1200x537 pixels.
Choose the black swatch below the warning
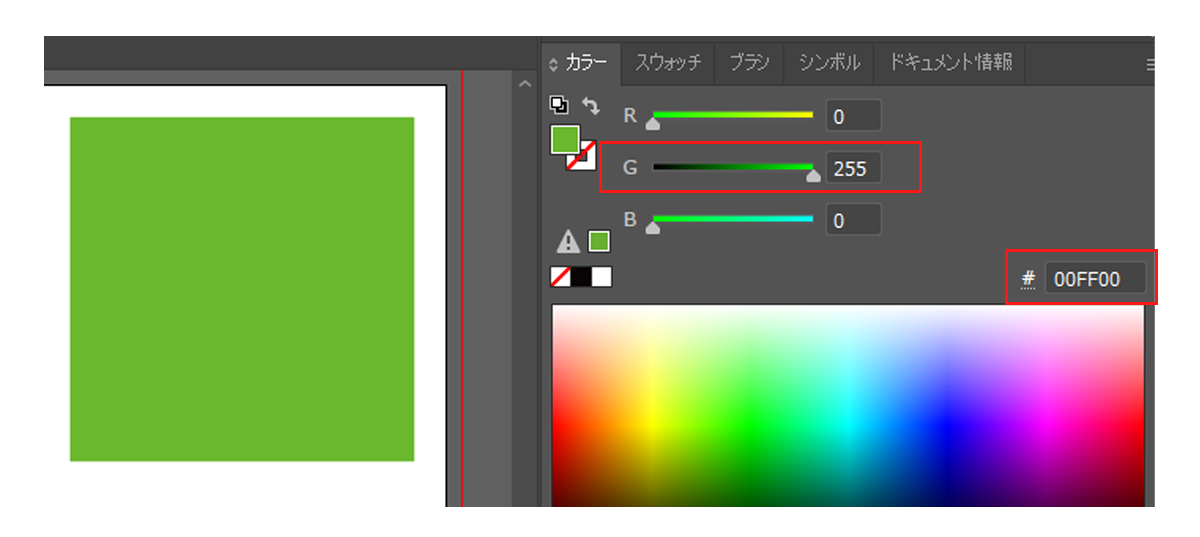[581, 277]
